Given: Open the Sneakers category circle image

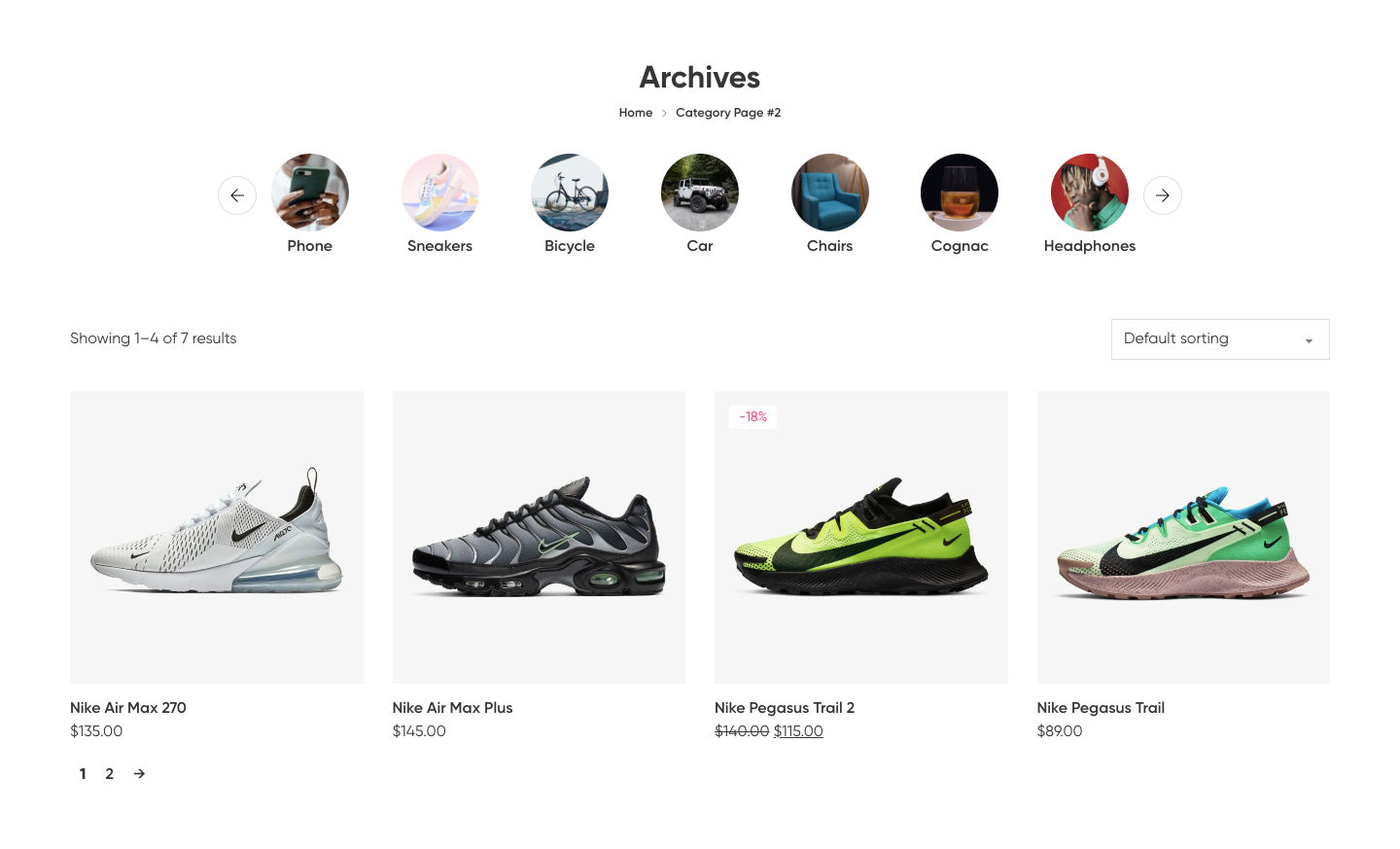Looking at the screenshot, I should coord(440,193).
